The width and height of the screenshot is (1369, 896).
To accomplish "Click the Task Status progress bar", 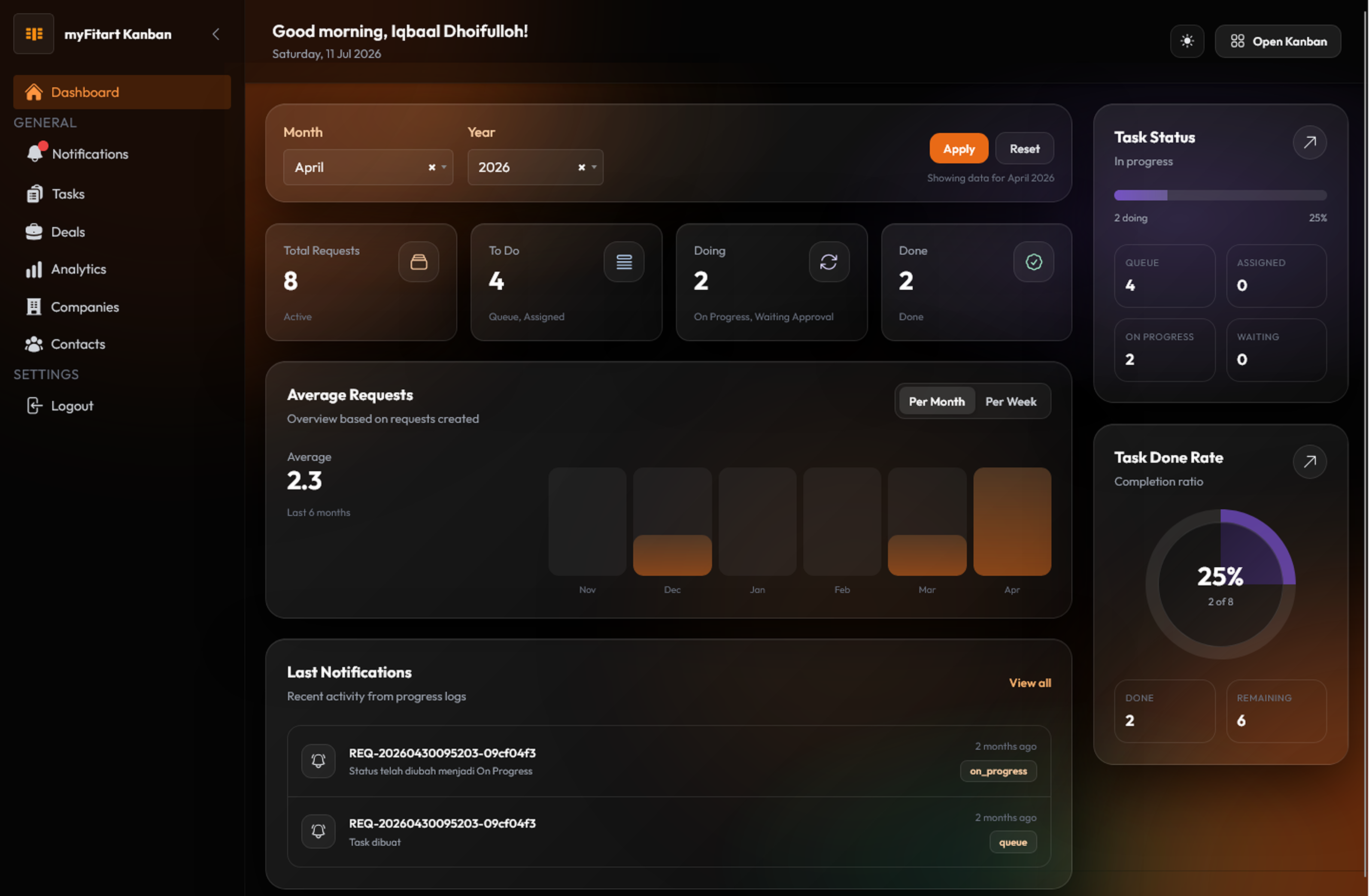I will (1220, 196).
